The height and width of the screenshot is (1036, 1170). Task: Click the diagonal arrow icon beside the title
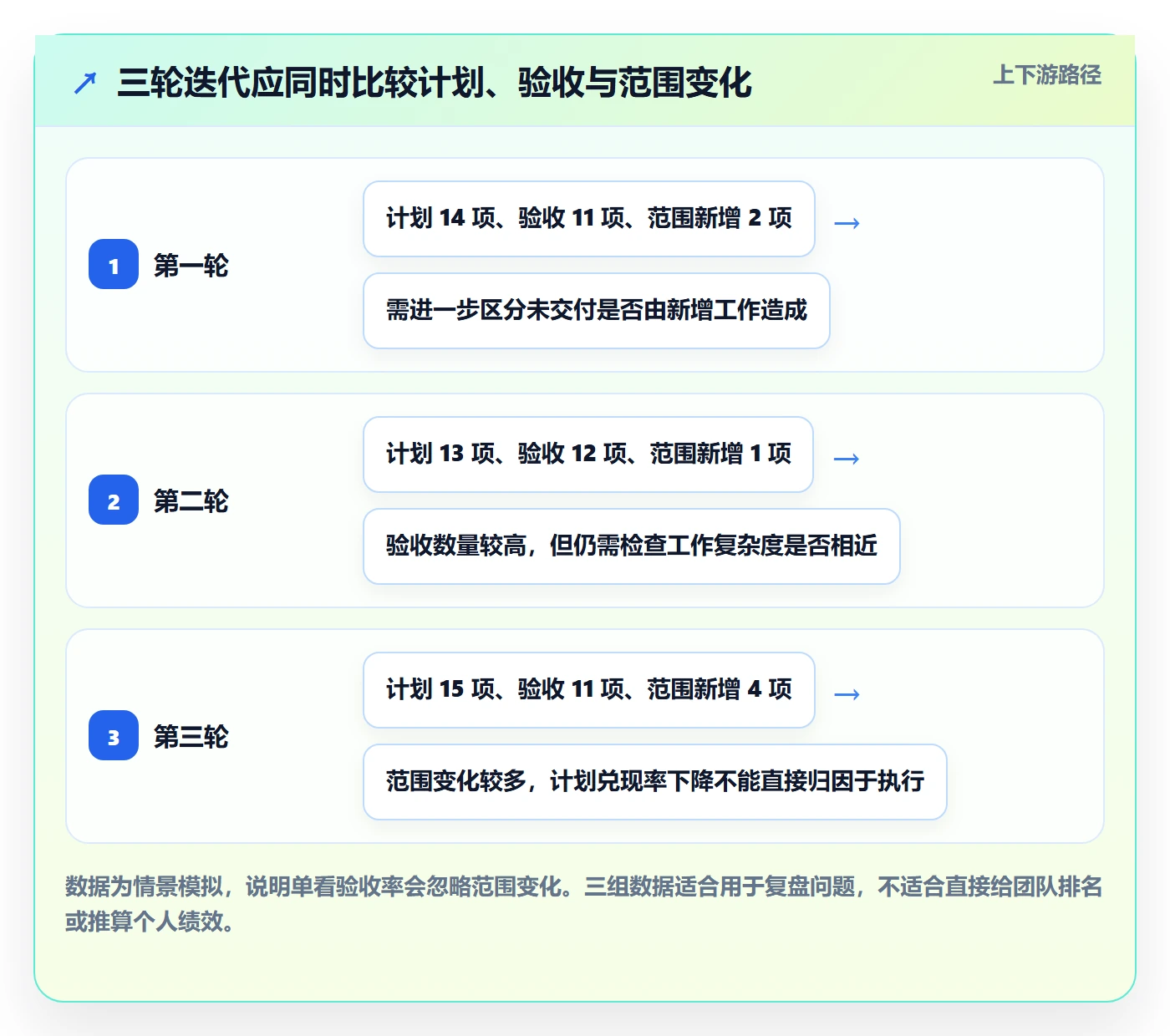coord(85,83)
